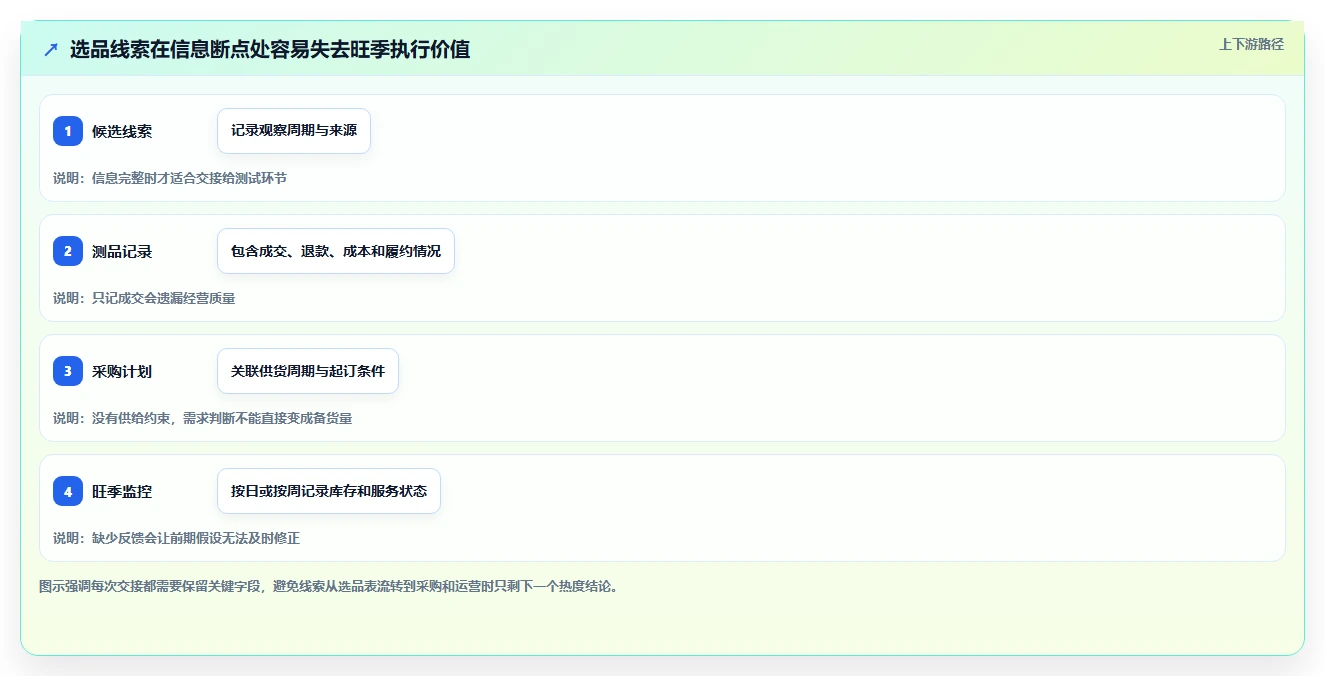Click the title 选品线索在信息断点处容易失去旺季执行价值
Image resolution: width=1325 pixels, height=676 pixels.
[270, 49]
